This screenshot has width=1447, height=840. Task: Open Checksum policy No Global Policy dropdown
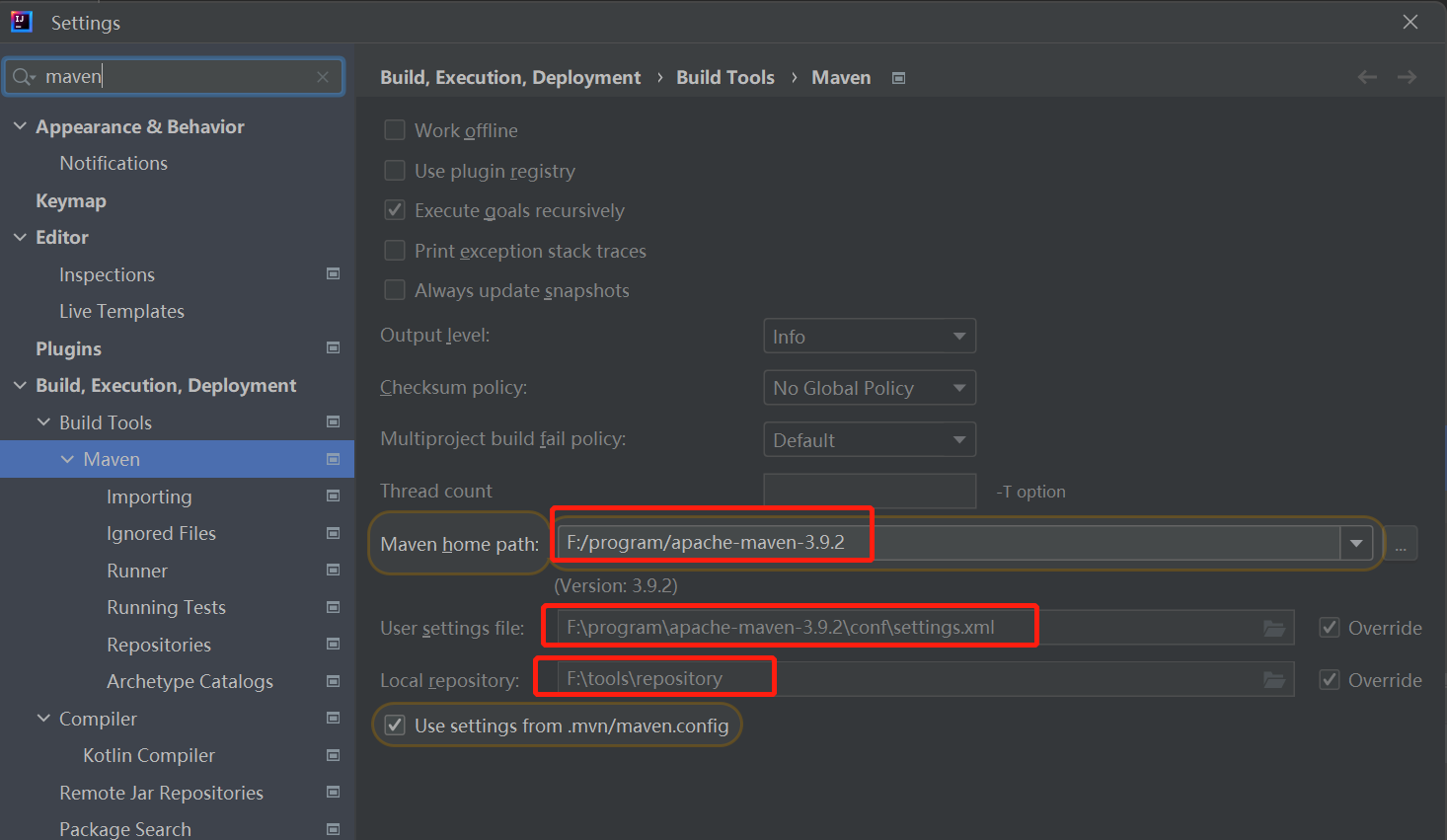(870, 388)
